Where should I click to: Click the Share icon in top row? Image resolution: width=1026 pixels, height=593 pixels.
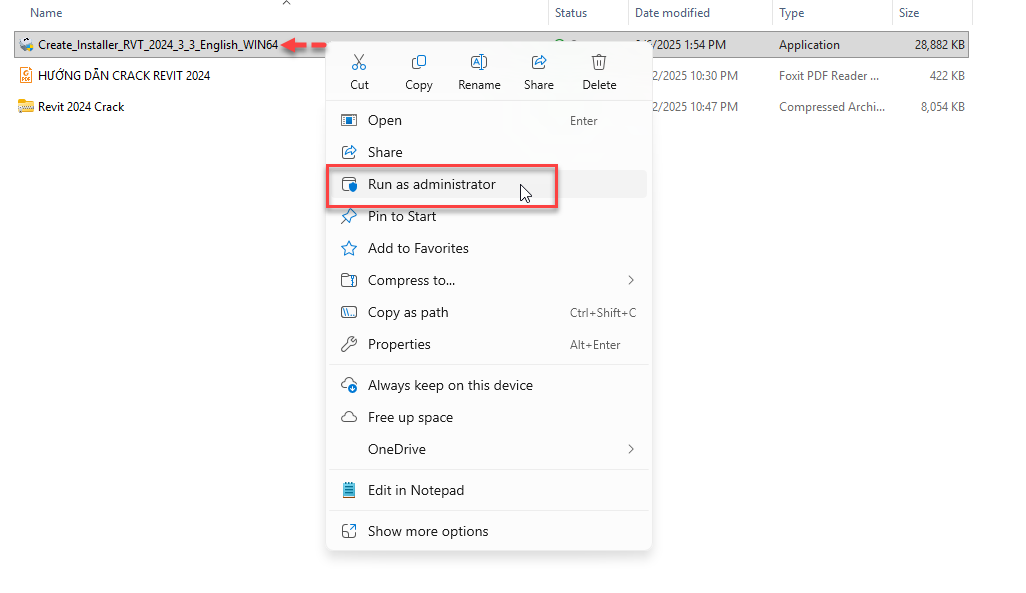(x=538, y=63)
